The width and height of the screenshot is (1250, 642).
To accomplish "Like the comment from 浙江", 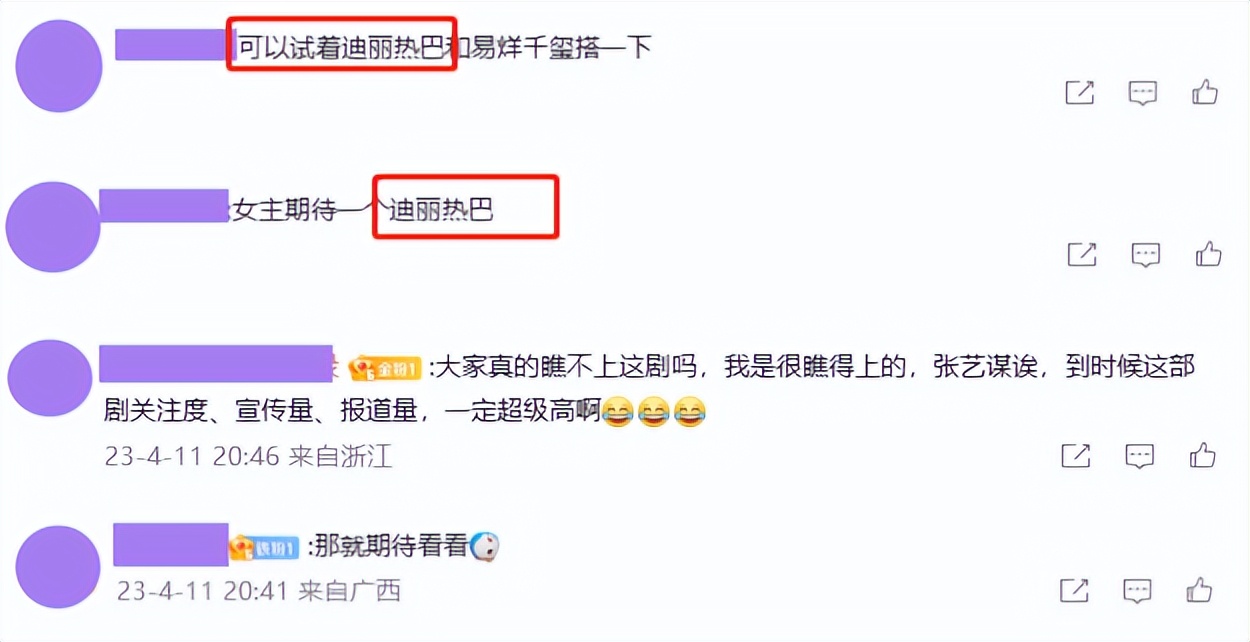I will pos(1202,455).
